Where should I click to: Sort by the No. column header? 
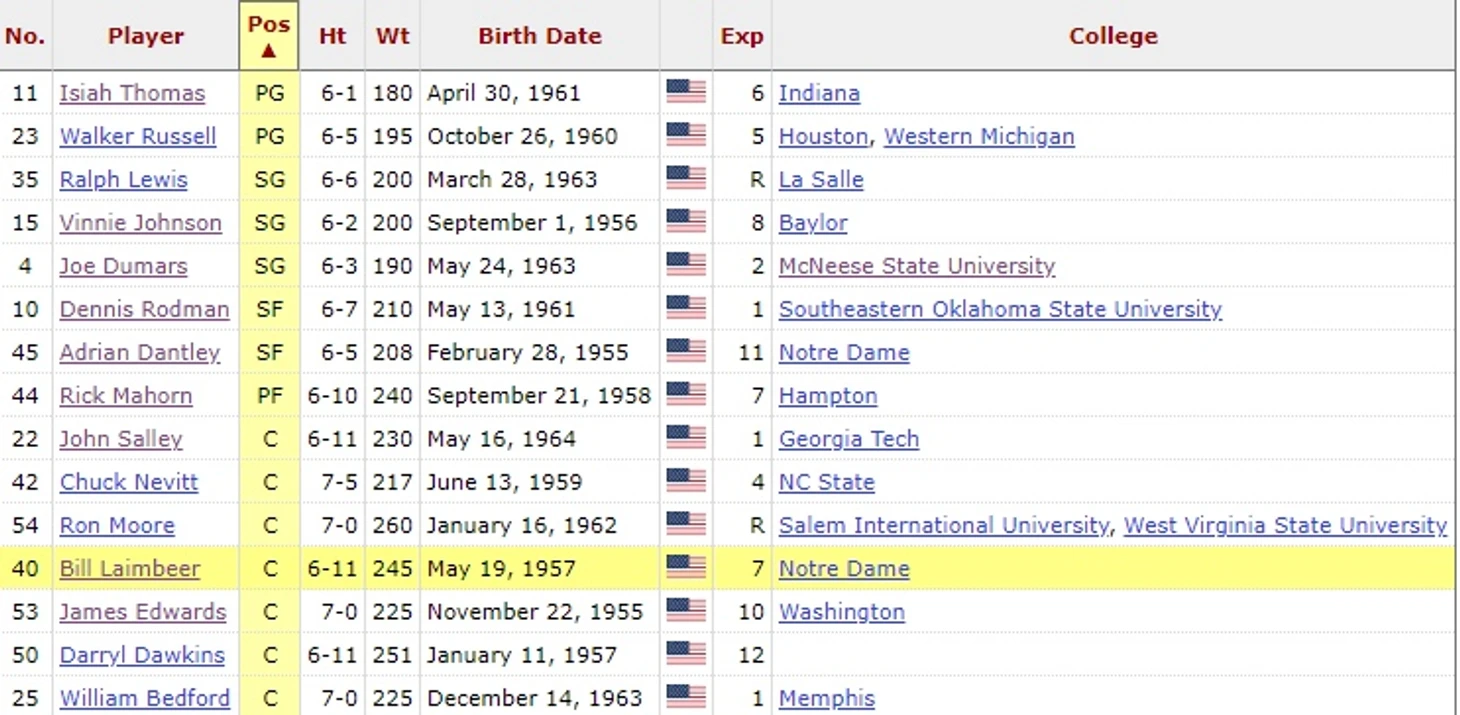click(x=25, y=36)
